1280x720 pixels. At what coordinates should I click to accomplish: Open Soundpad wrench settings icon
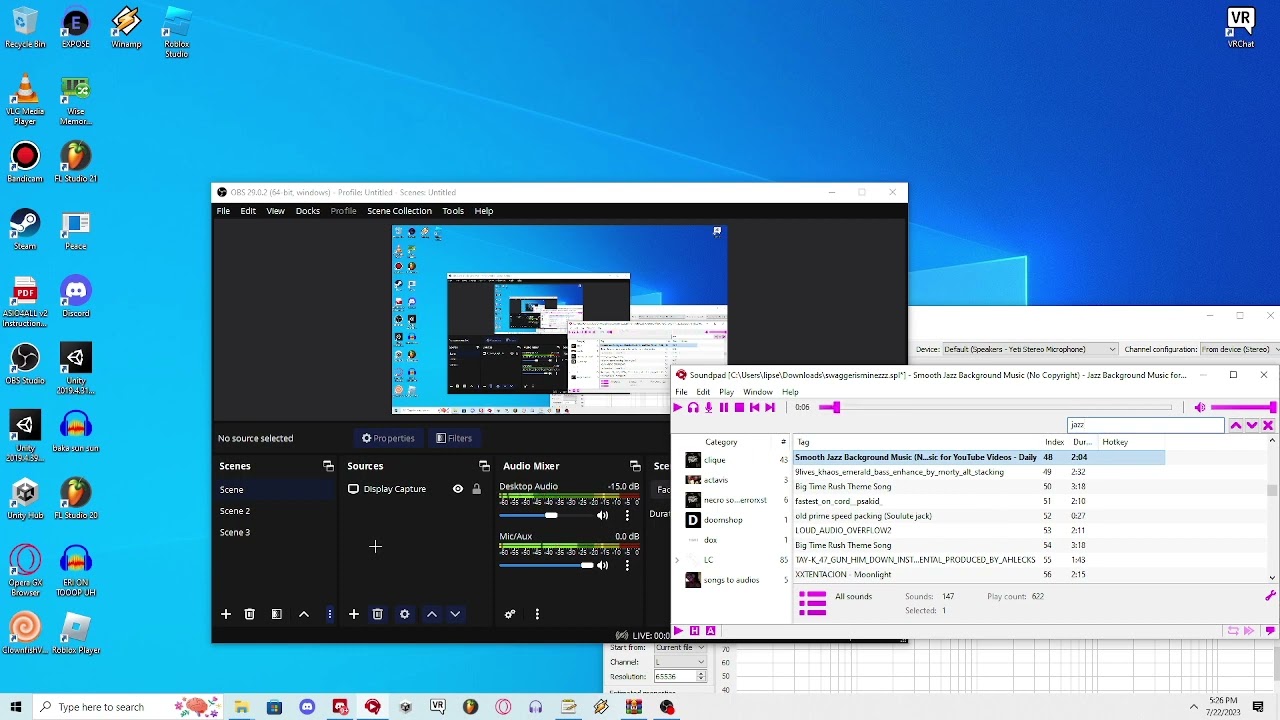tap(1270, 596)
